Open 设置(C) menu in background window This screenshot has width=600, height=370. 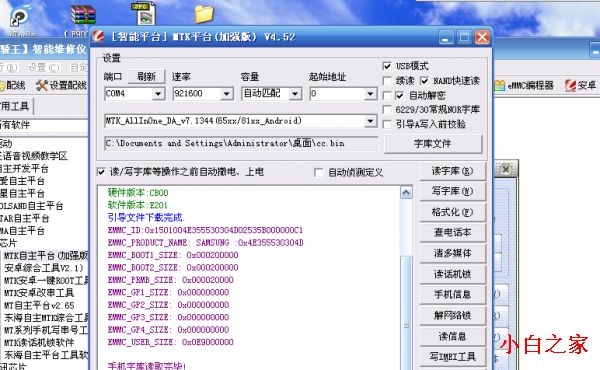click(44, 68)
